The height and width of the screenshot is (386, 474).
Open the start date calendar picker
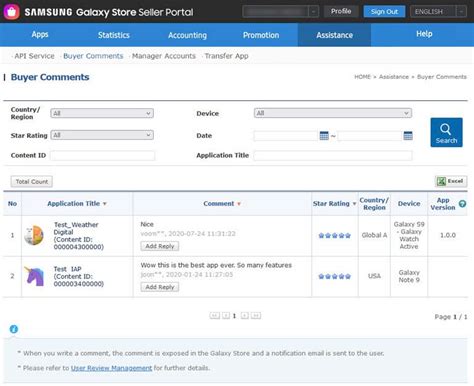(x=324, y=136)
